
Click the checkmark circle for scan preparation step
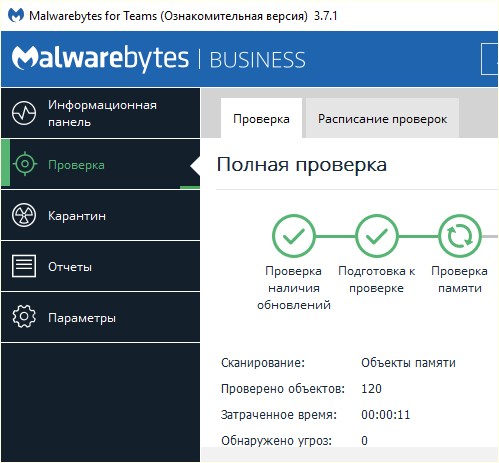[x=377, y=236]
